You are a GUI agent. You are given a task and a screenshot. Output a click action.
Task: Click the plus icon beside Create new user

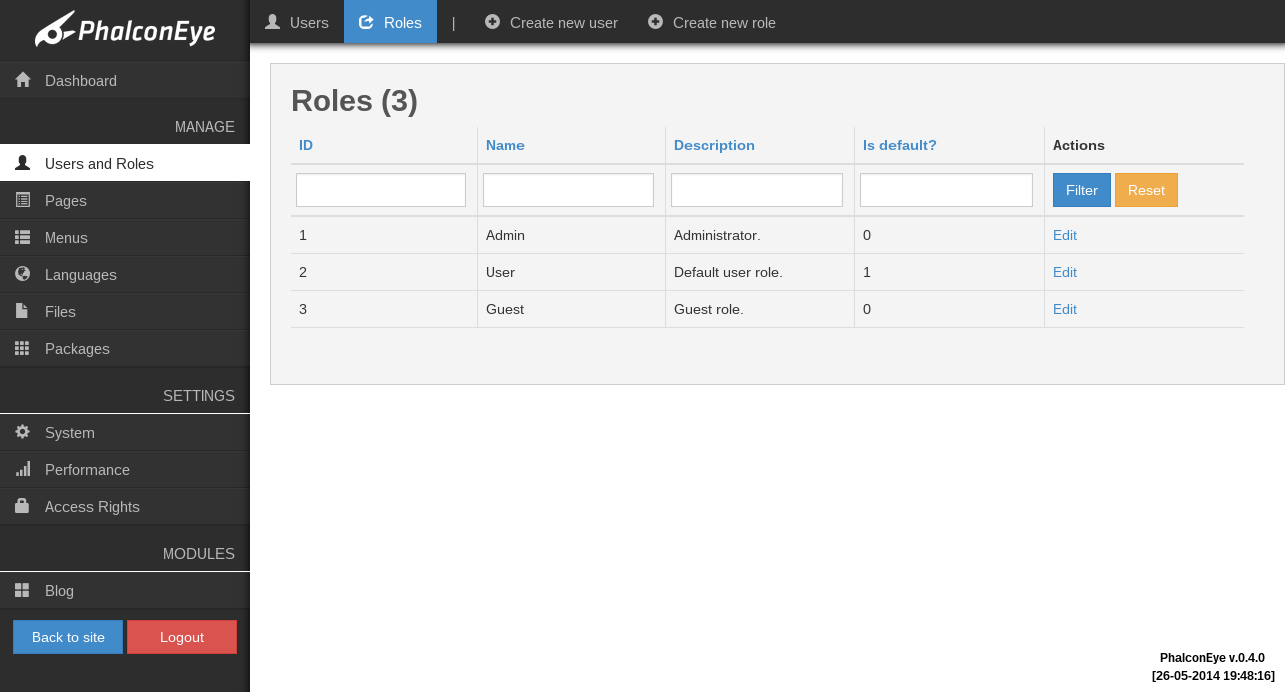pos(492,22)
